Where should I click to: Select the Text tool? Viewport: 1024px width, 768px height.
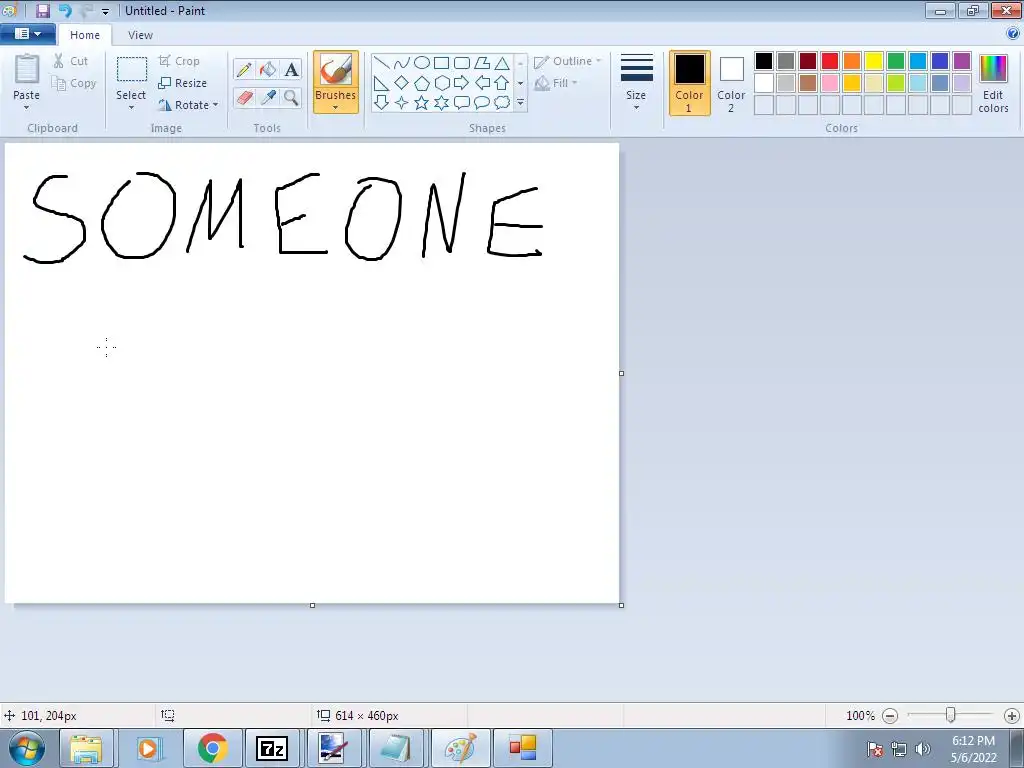pyautogui.click(x=291, y=69)
